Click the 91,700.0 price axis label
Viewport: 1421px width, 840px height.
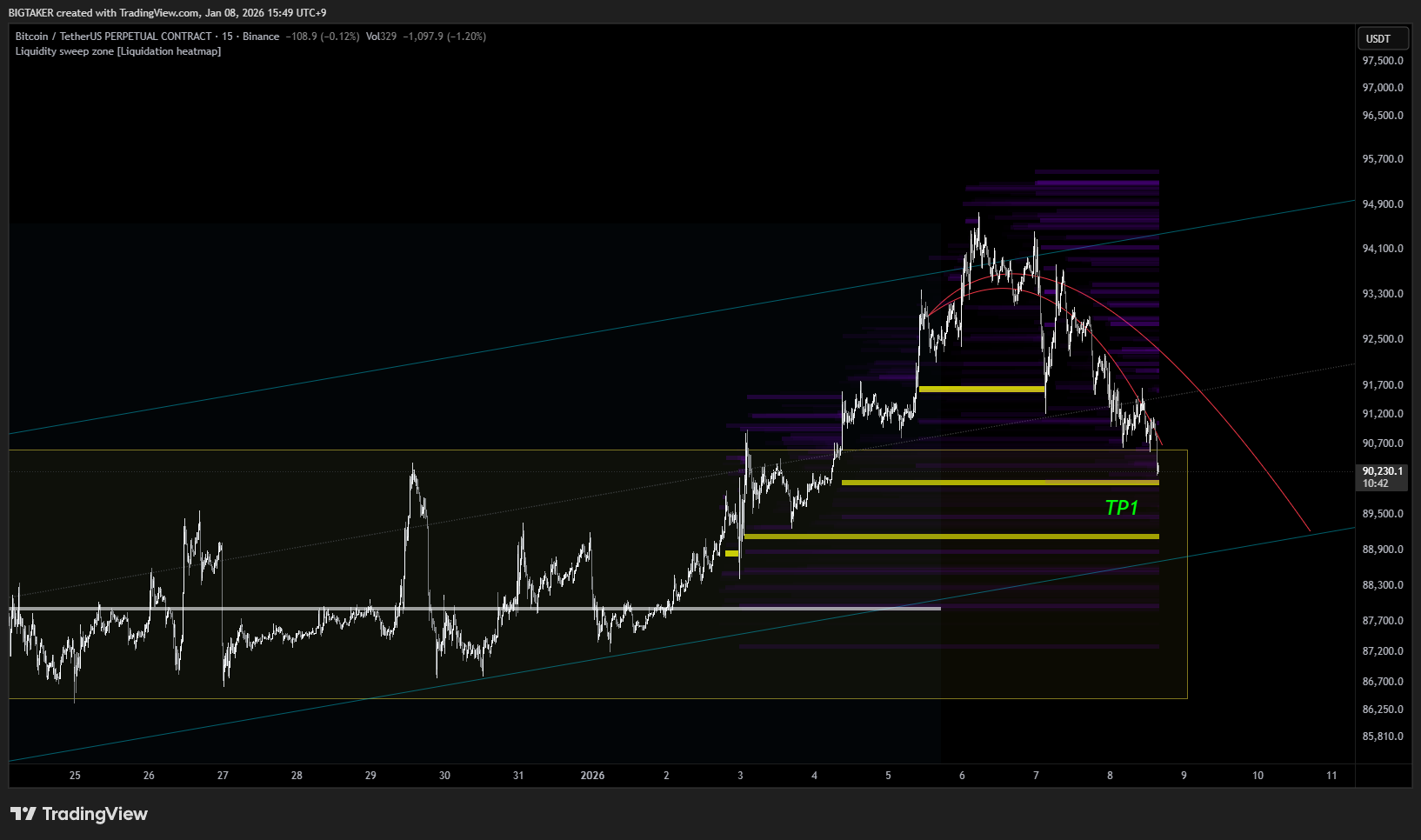click(x=1383, y=385)
